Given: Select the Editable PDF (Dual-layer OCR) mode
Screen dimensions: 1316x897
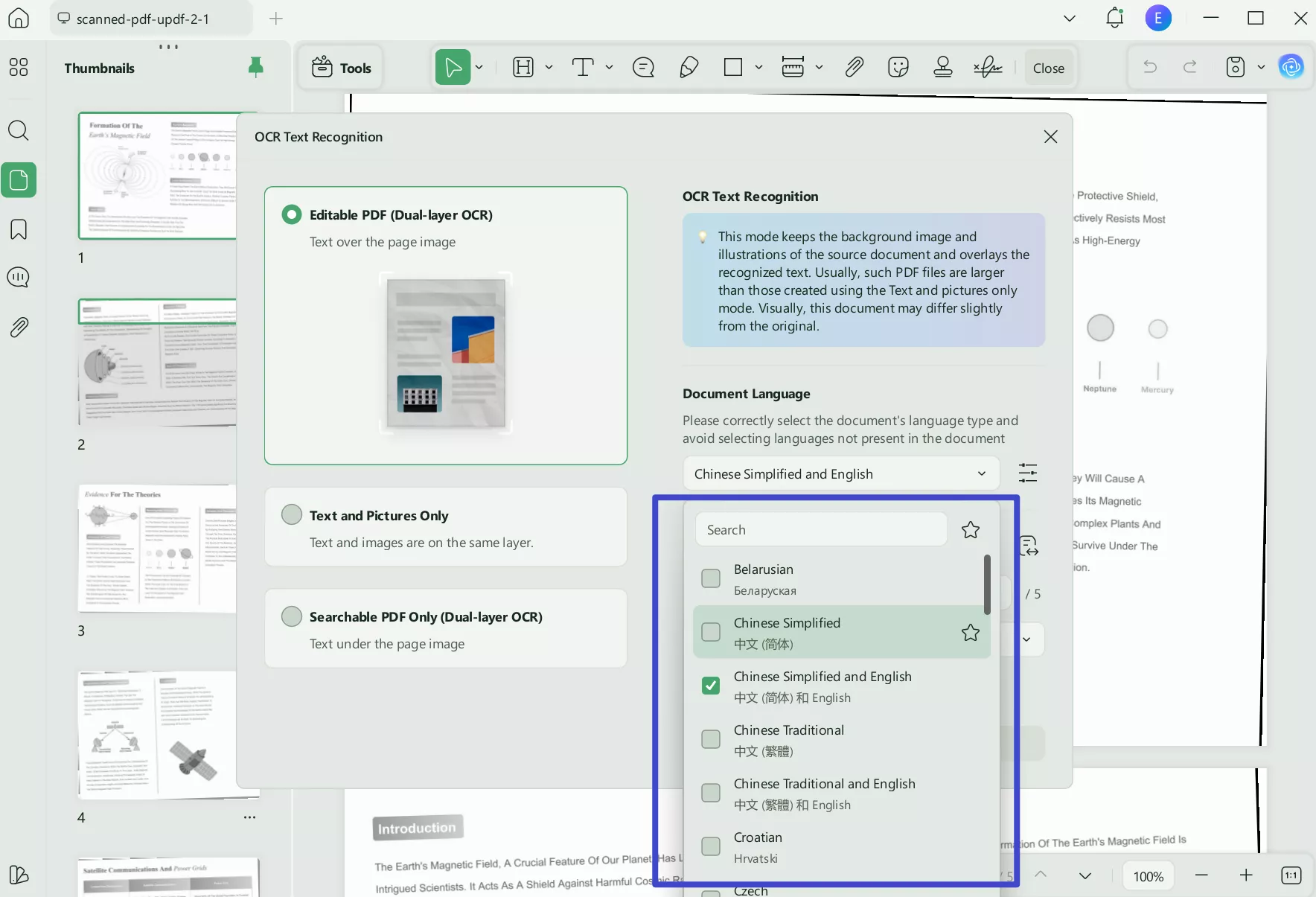Looking at the screenshot, I should [291, 214].
